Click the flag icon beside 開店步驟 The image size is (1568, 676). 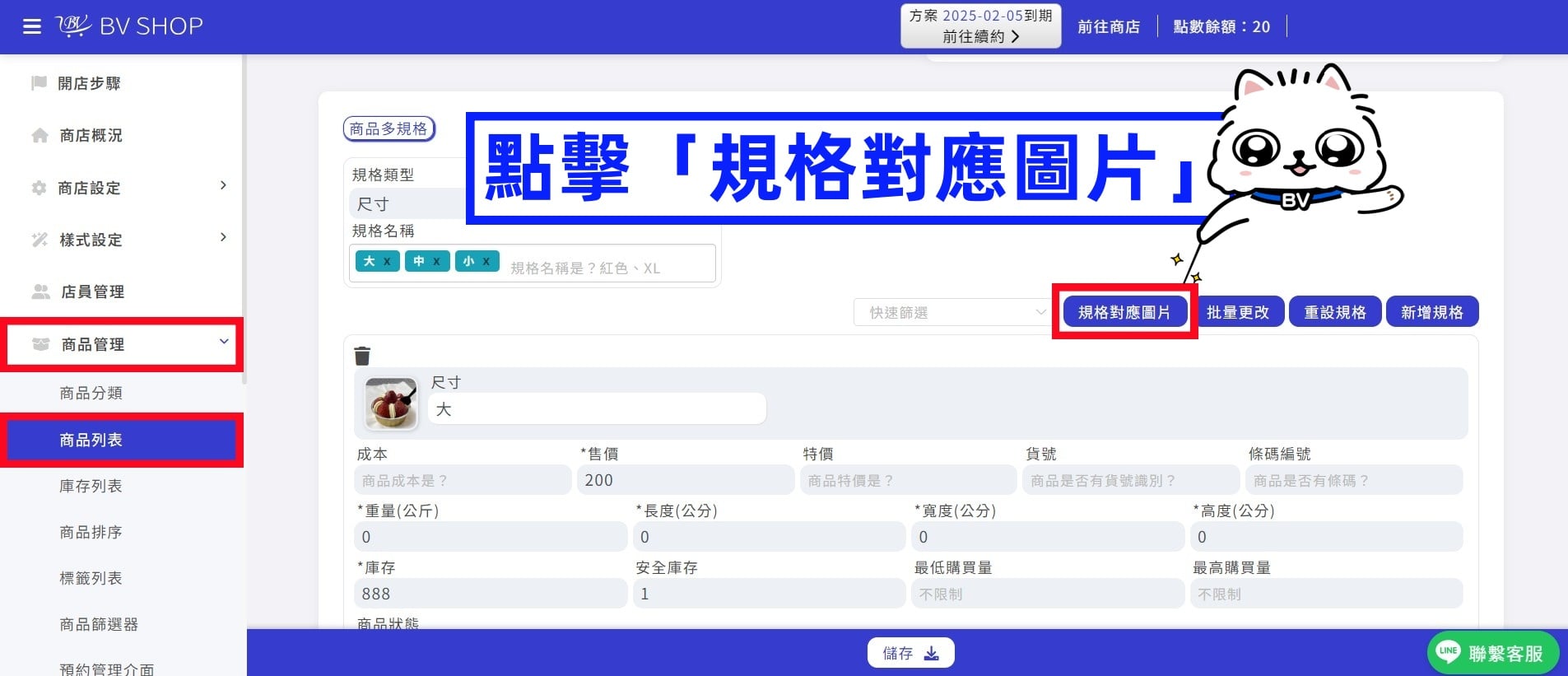[x=39, y=83]
